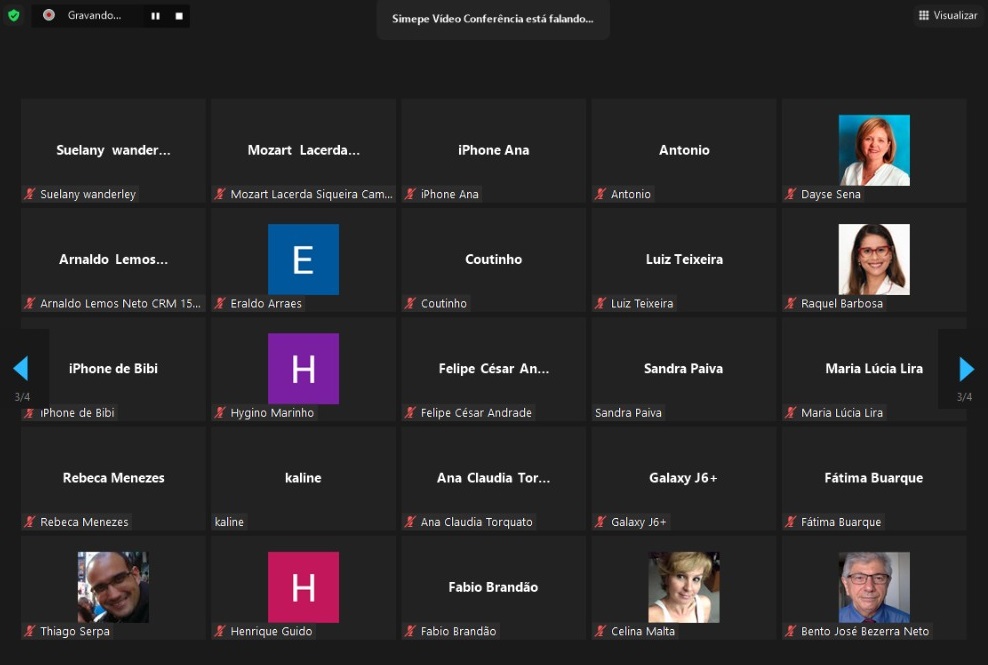Click the red recording indicator dot
Viewport: 988px width, 665px height.
pos(49,15)
